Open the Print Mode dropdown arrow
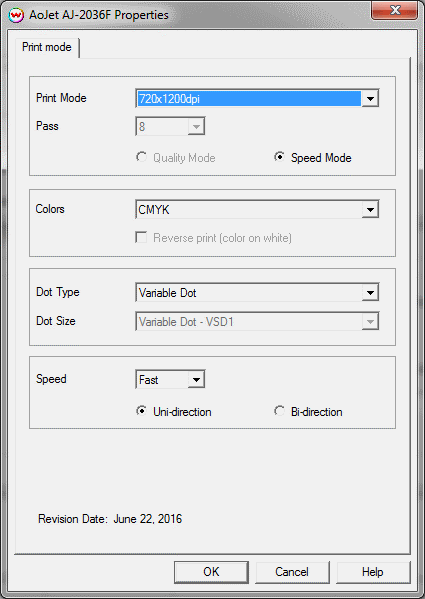This screenshot has width=425, height=599. coord(370,99)
